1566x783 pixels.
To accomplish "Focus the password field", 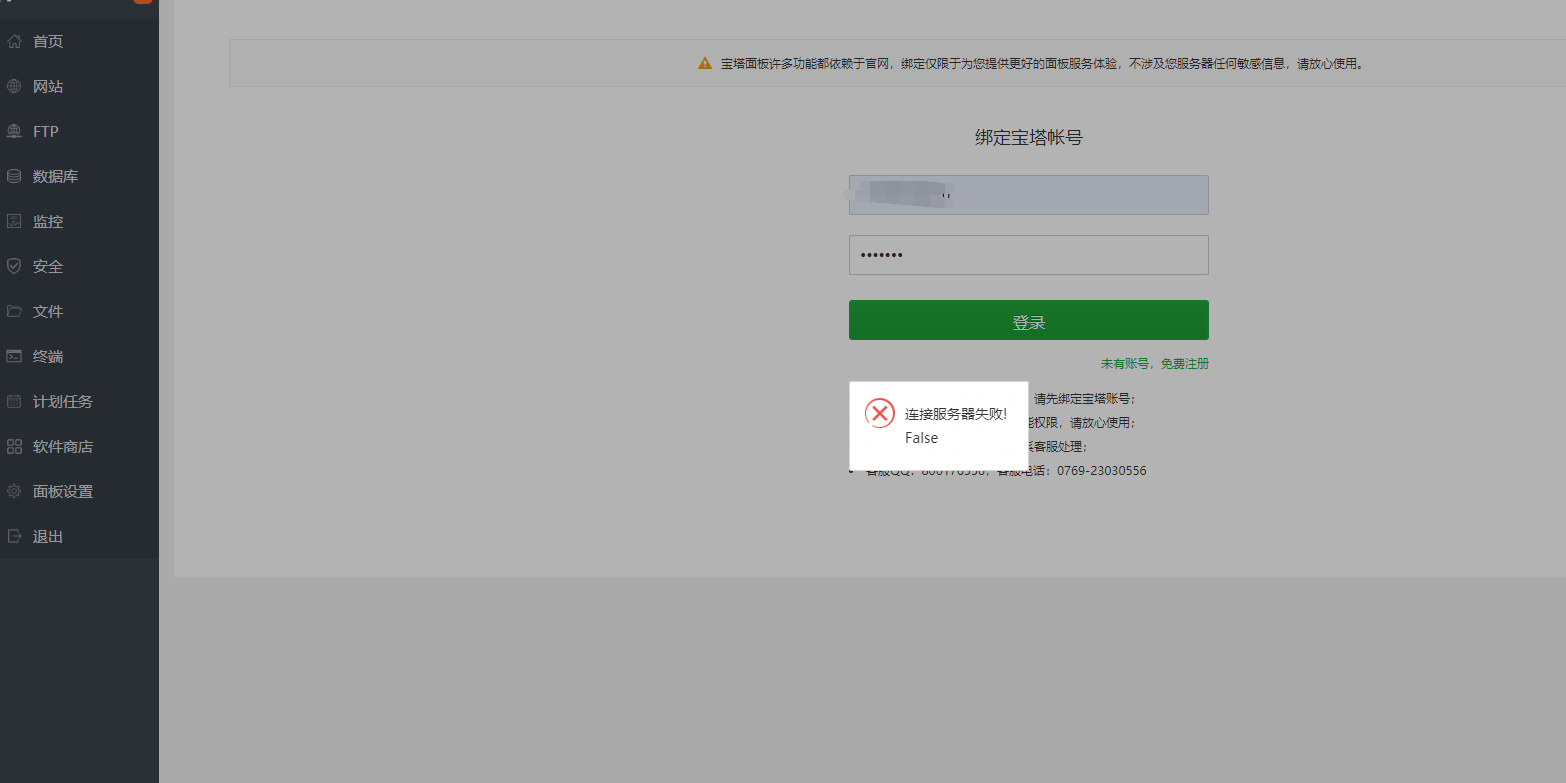I will tap(1029, 255).
